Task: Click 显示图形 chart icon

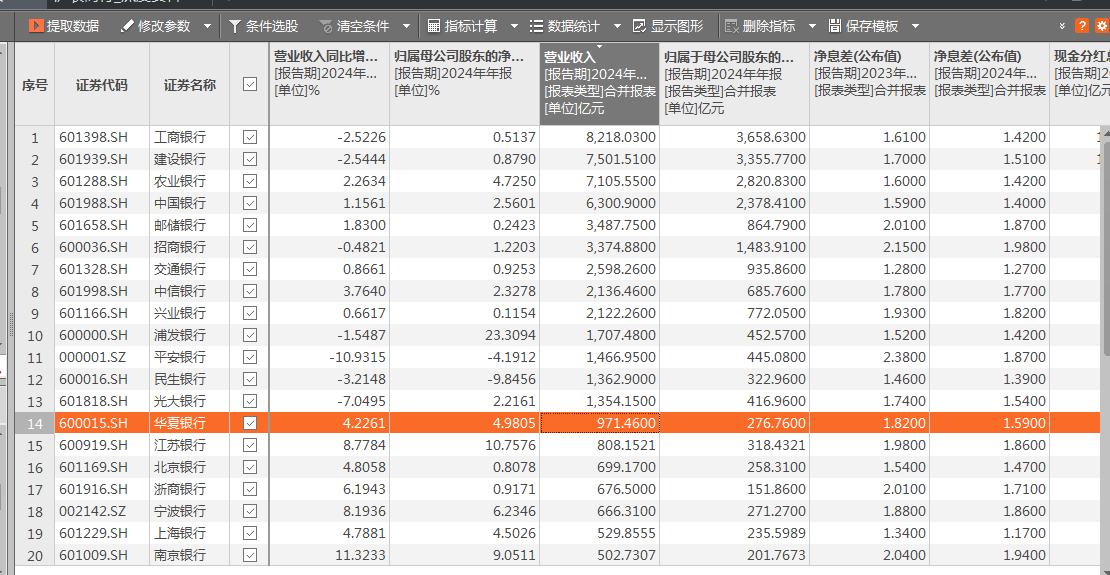Action: [x=639, y=26]
